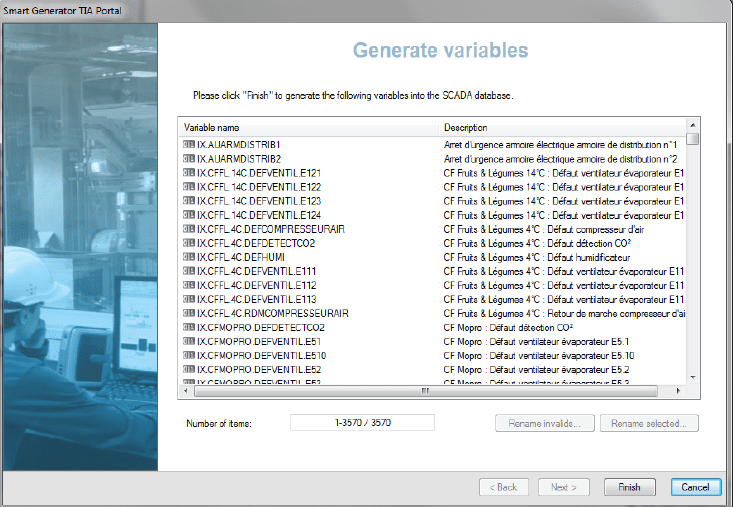Click the horizontal scrollbar thumb of the list

[x=424, y=391]
